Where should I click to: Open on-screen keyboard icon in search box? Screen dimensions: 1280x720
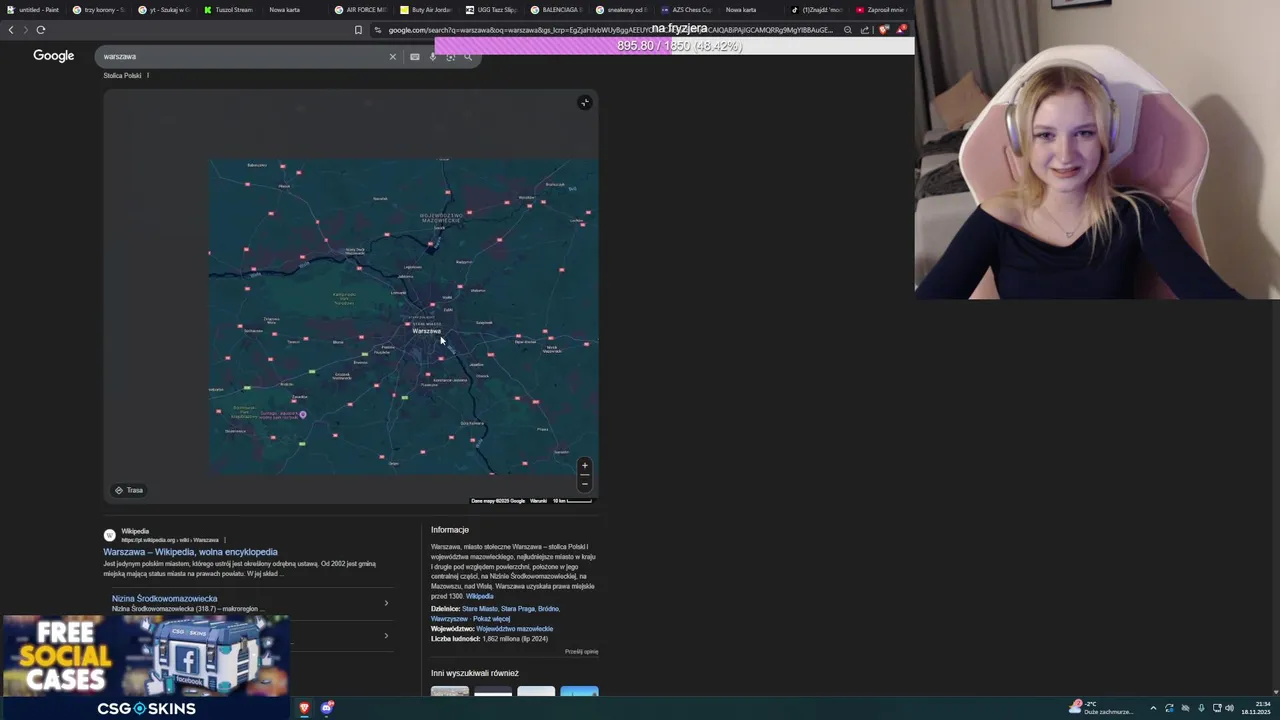click(414, 57)
